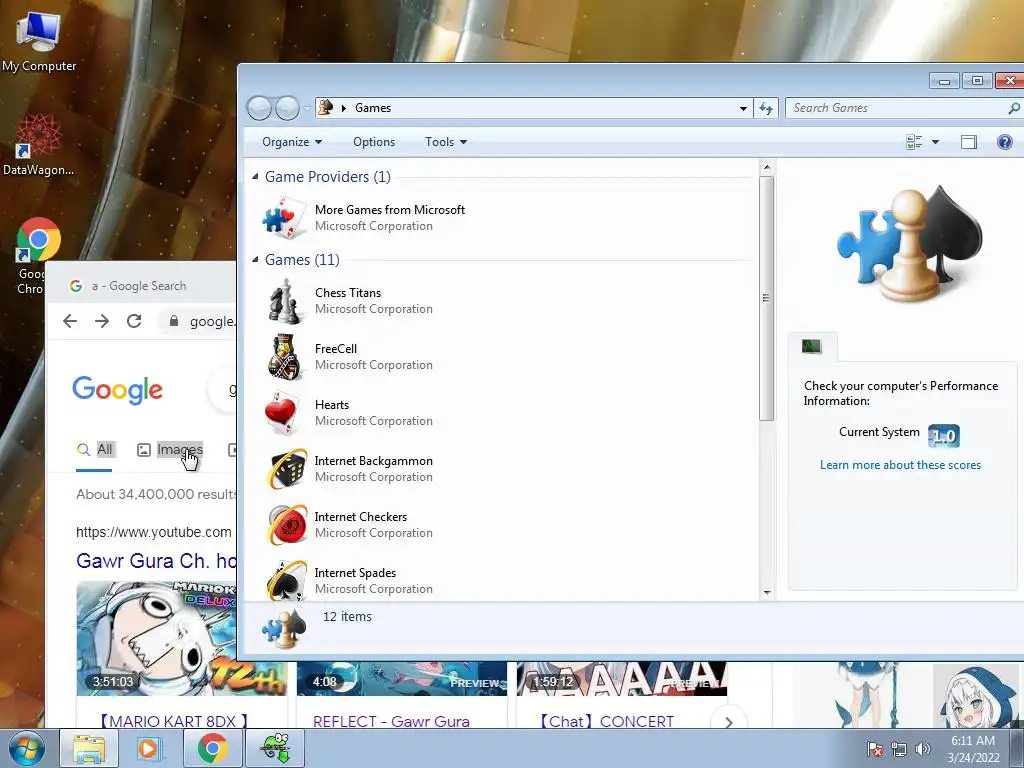Click the back navigation button in Games window
This screenshot has height=768, width=1024.
259,108
